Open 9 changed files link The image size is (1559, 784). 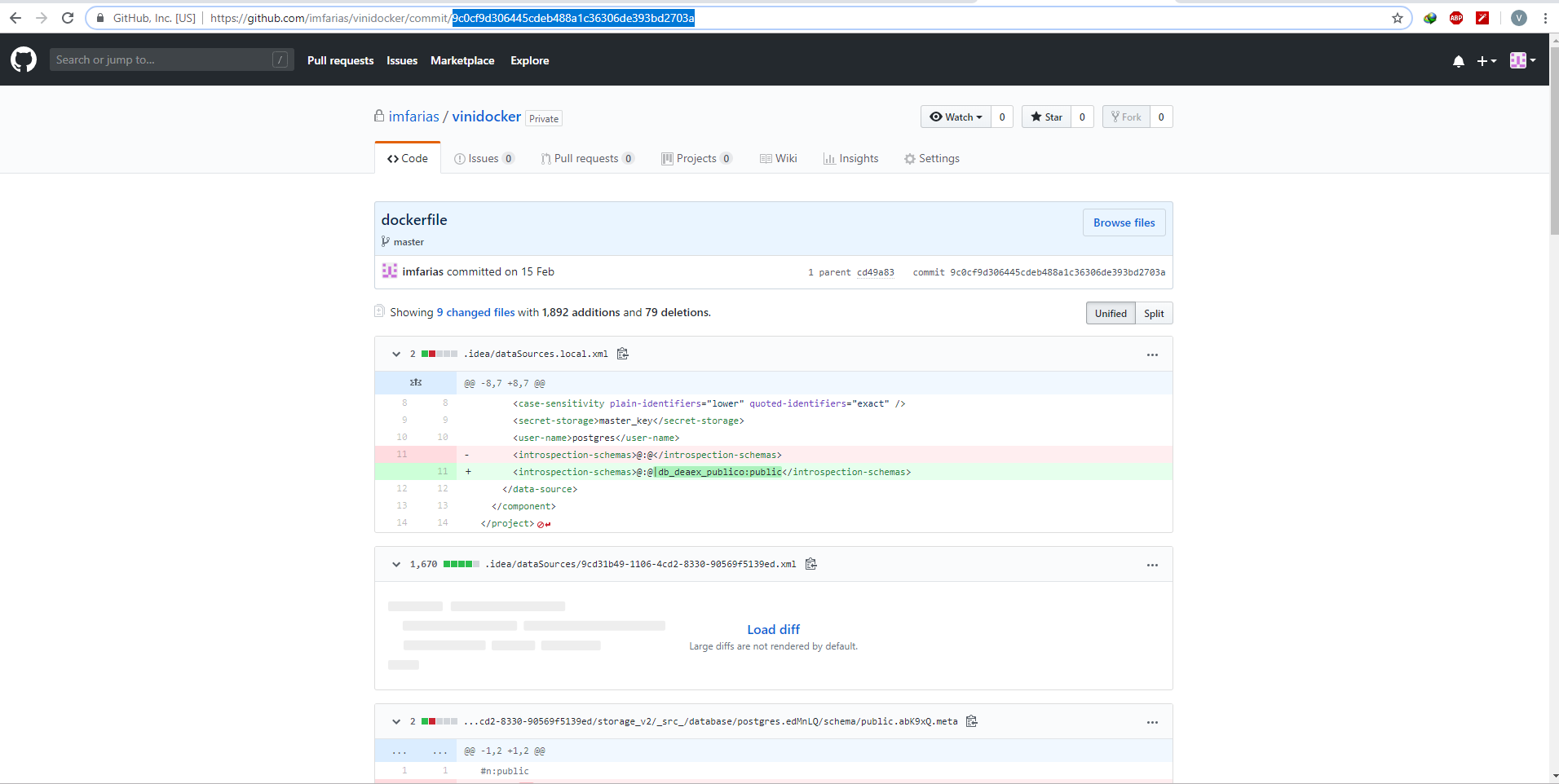click(x=475, y=312)
